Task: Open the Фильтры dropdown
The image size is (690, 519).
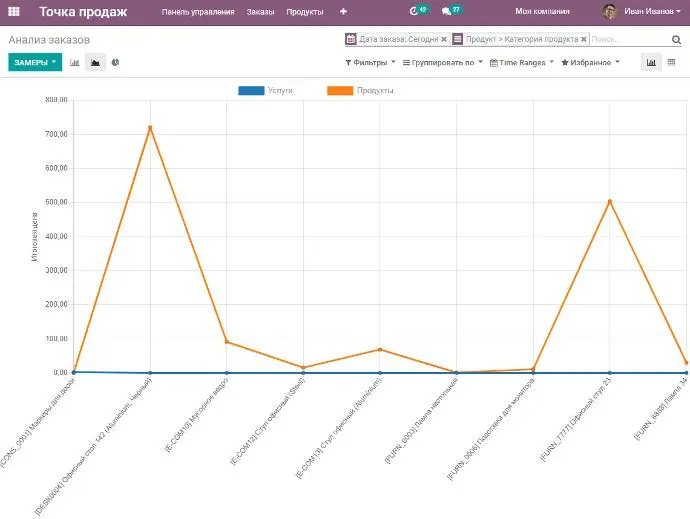Action: tap(370, 62)
